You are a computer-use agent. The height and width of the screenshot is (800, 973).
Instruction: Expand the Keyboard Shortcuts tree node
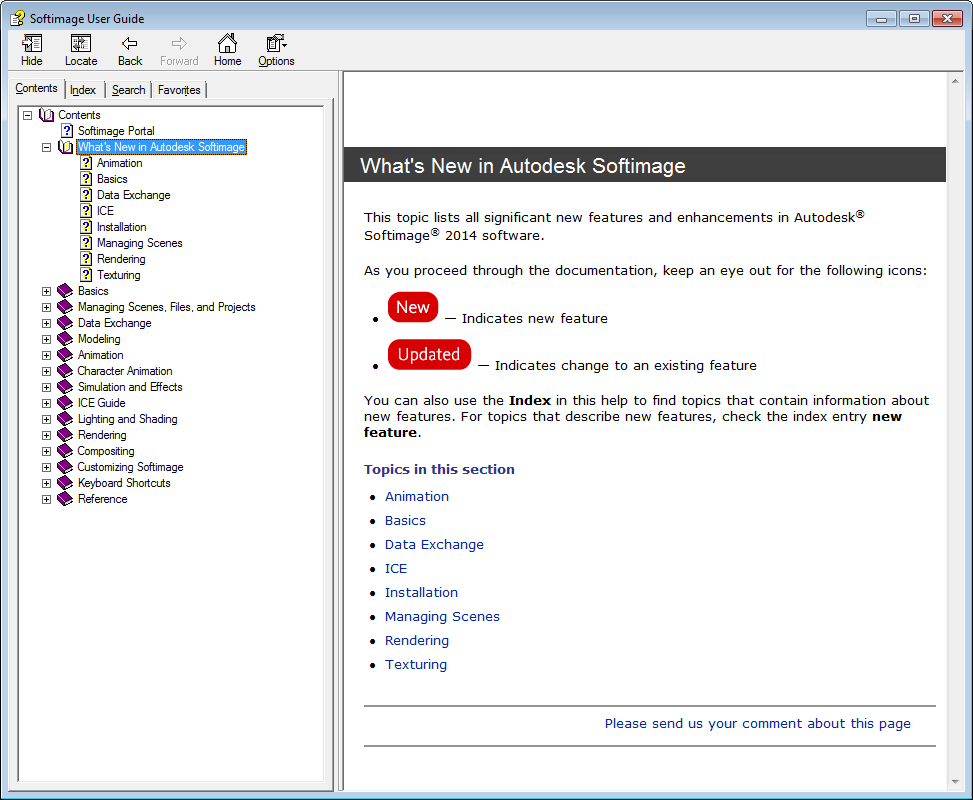46,483
